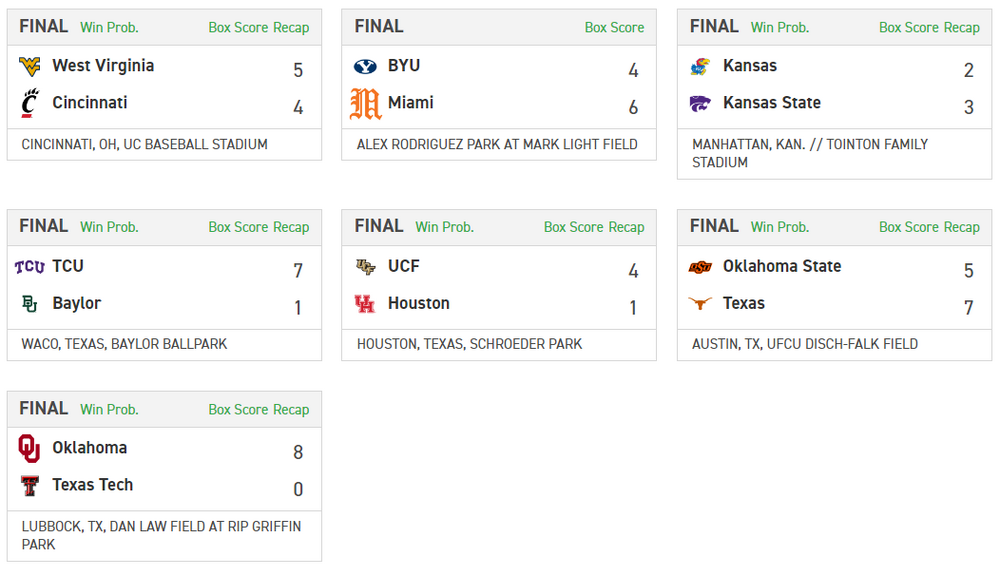Open Recap for Kansas vs Kansas State
1000x576 pixels.
[961, 27]
